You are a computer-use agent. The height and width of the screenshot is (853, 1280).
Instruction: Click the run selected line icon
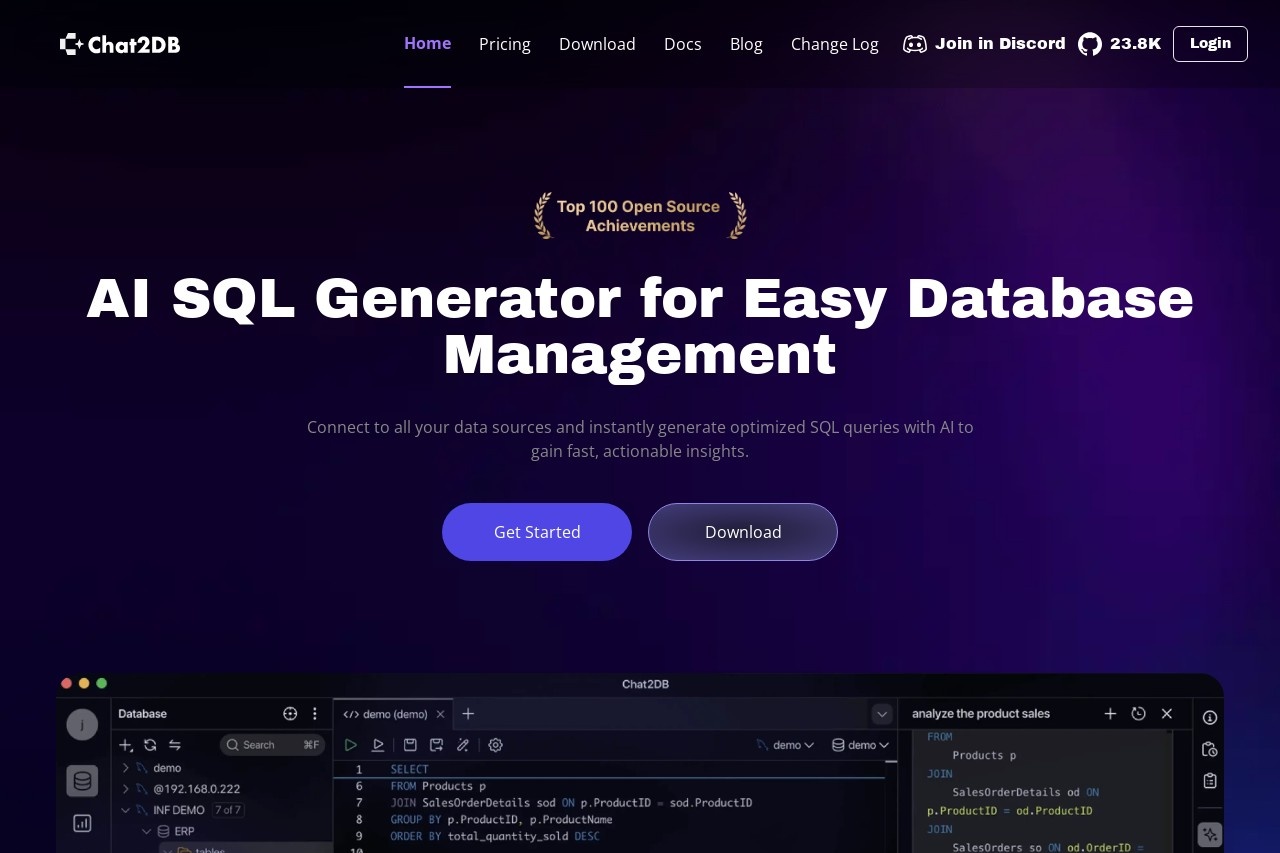click(x=378, y=745)
